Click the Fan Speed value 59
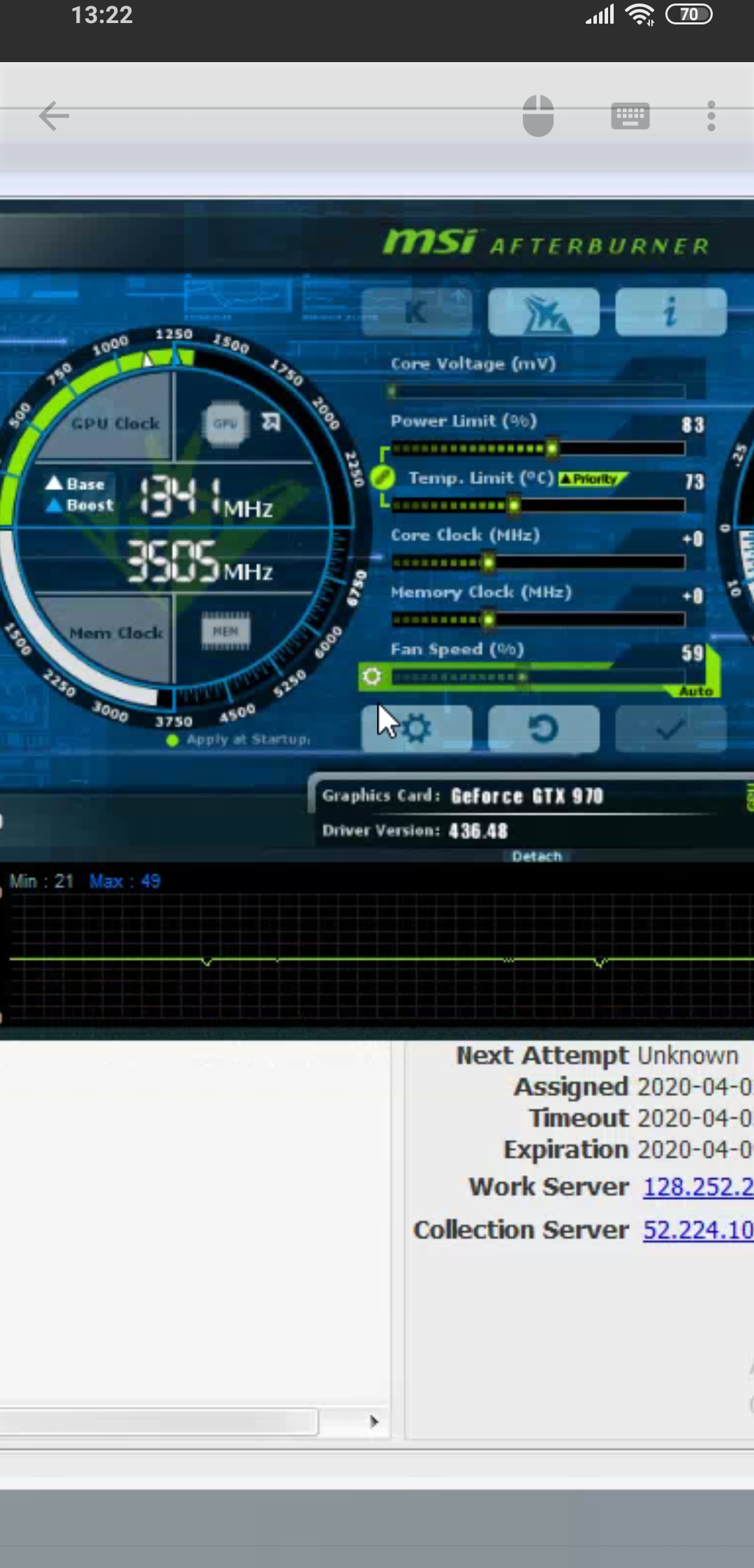Screen dimensions: 754x1568 [x=693, y=653]
